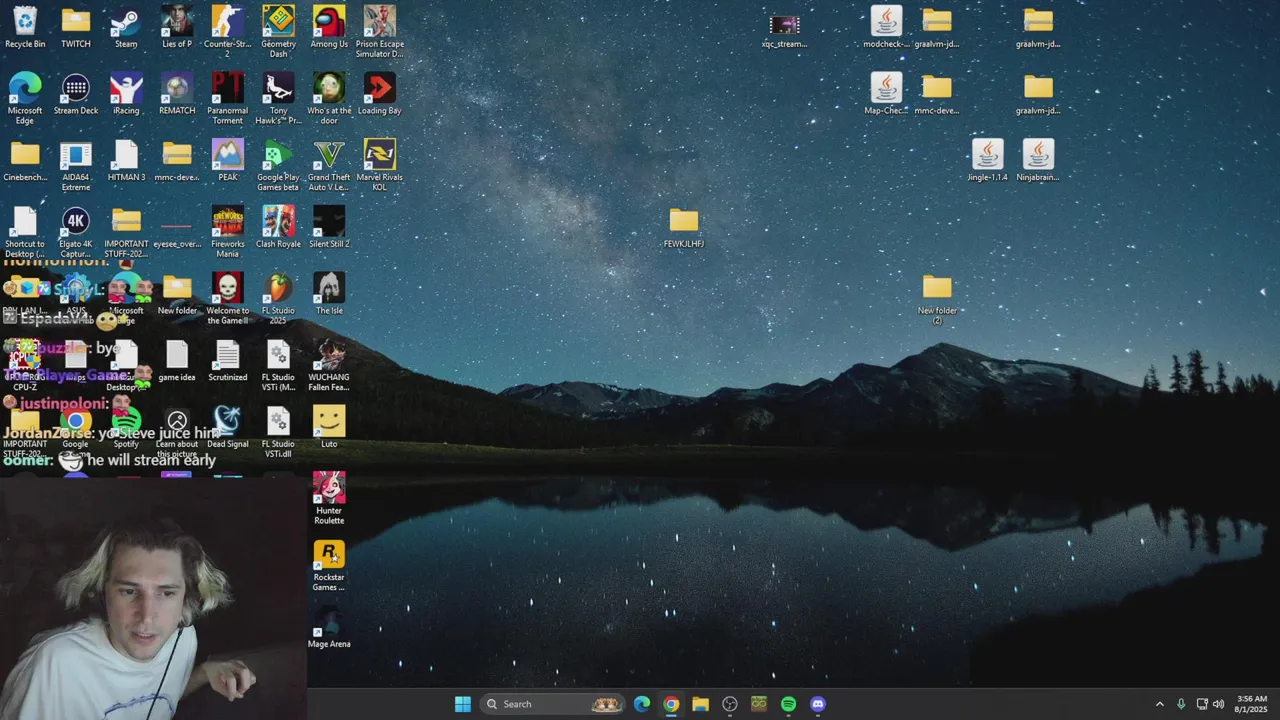Select the Rockstar Games Launcher shortcut
Image resolution: width=1280 pixels, height=720 pixels.
click(x=329, y=565)
